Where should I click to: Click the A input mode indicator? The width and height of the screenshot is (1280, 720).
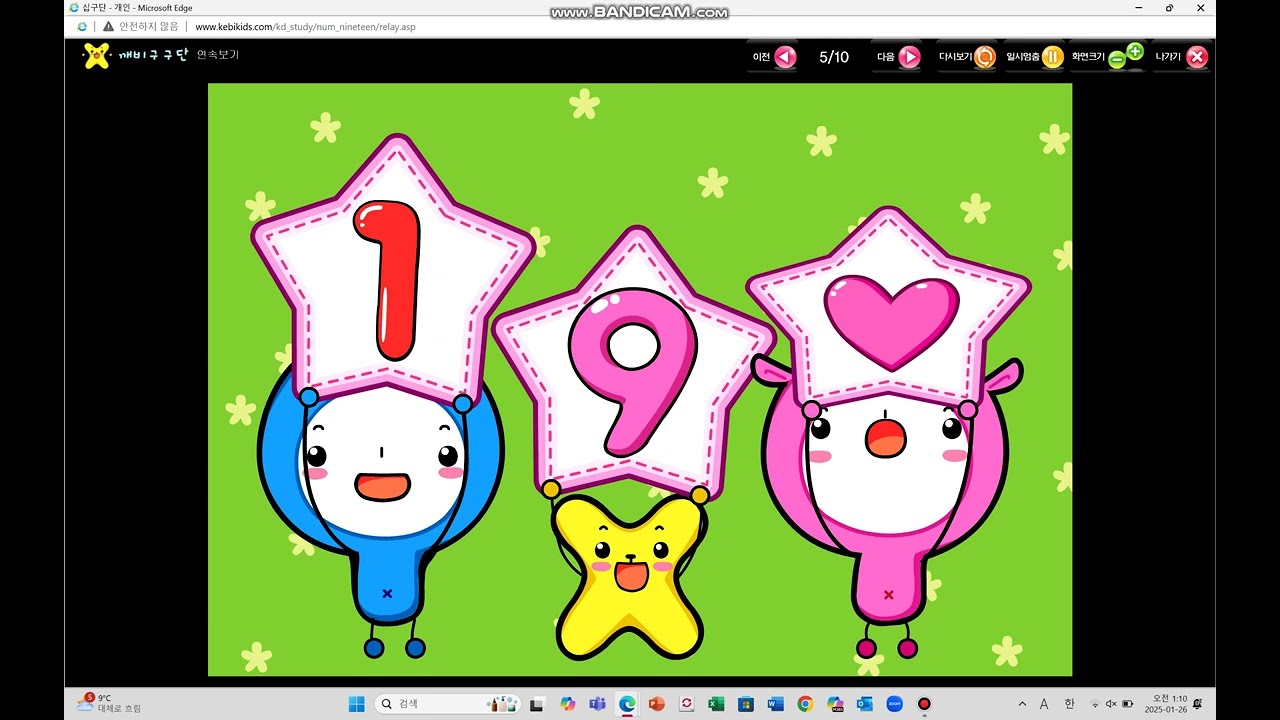point(1044,704)
